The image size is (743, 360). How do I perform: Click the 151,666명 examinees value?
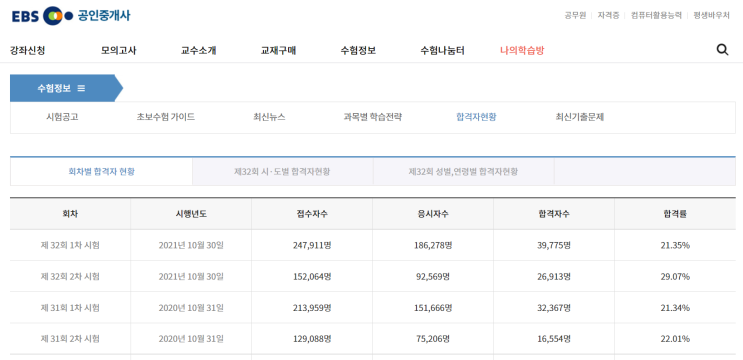(433, 308)
